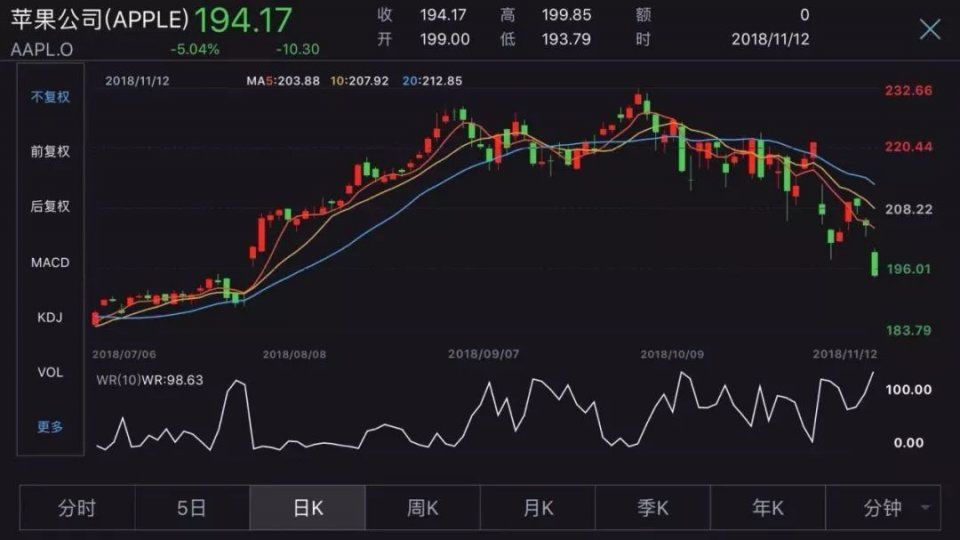Show the MACD indicator
This screenshot has width=960, height=540.
tap(50, 262)
